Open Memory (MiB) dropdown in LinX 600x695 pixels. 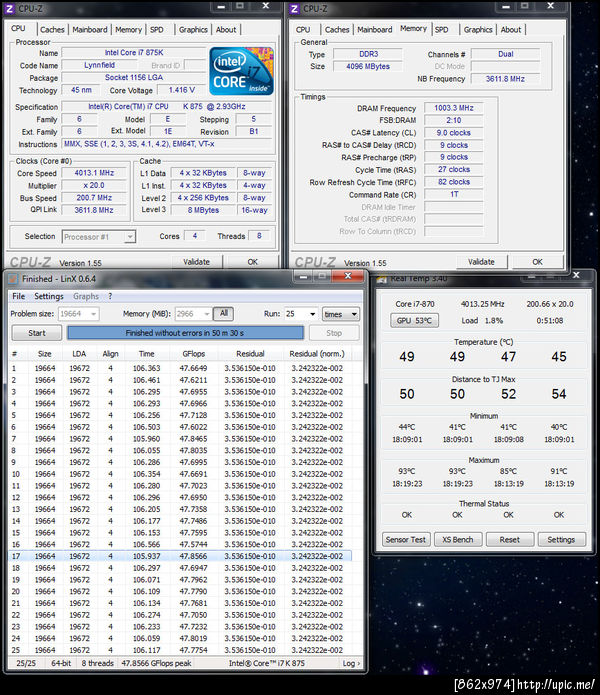(193, 314)
